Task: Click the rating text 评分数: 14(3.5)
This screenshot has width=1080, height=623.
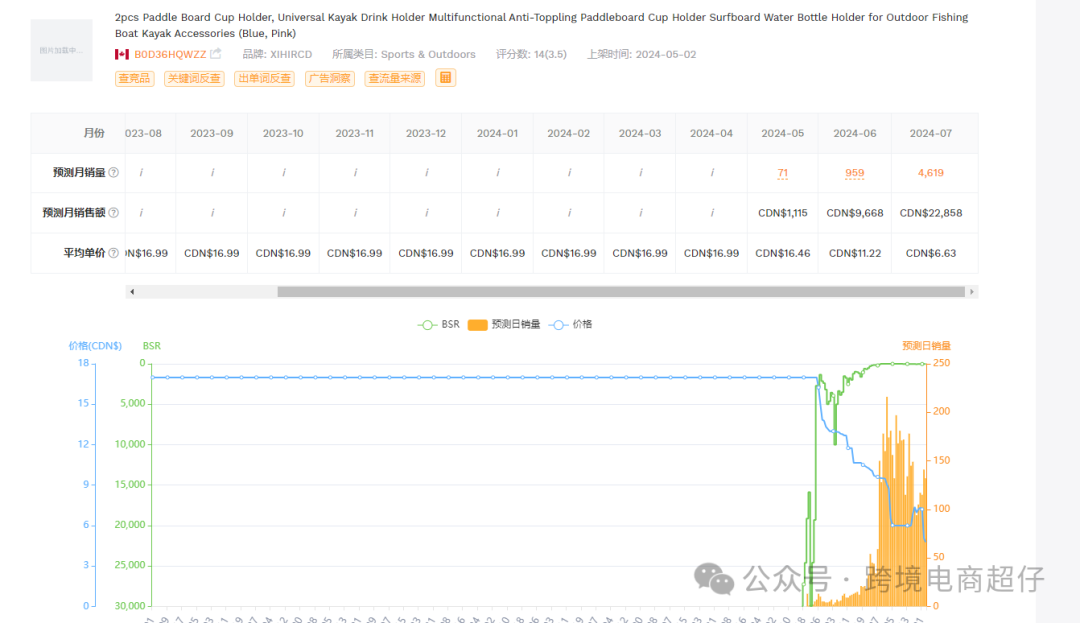Action: pyautogui.click(x=531, y=54)
